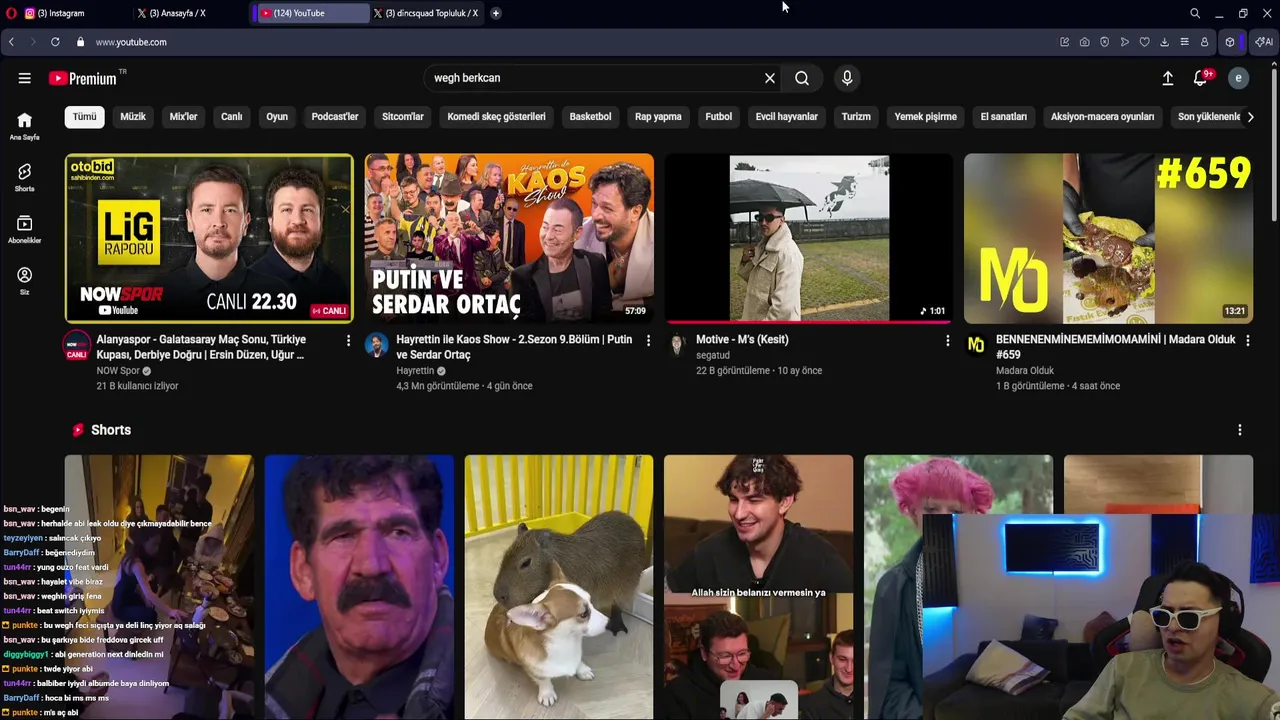Open the upload/create video icon

coord(1167,78)
